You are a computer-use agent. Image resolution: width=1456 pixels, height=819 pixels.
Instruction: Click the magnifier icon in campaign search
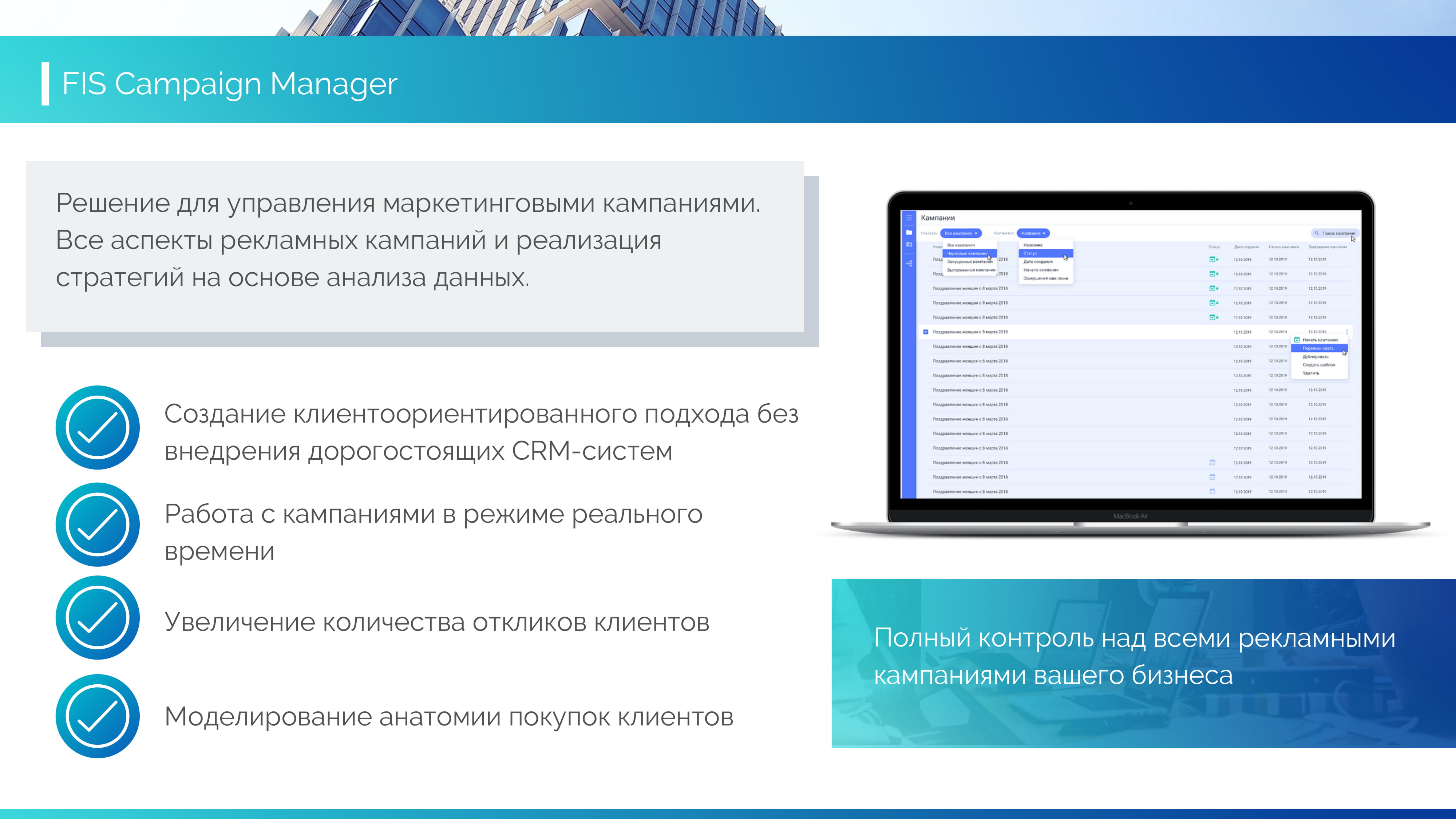(x=1317, y=233)
